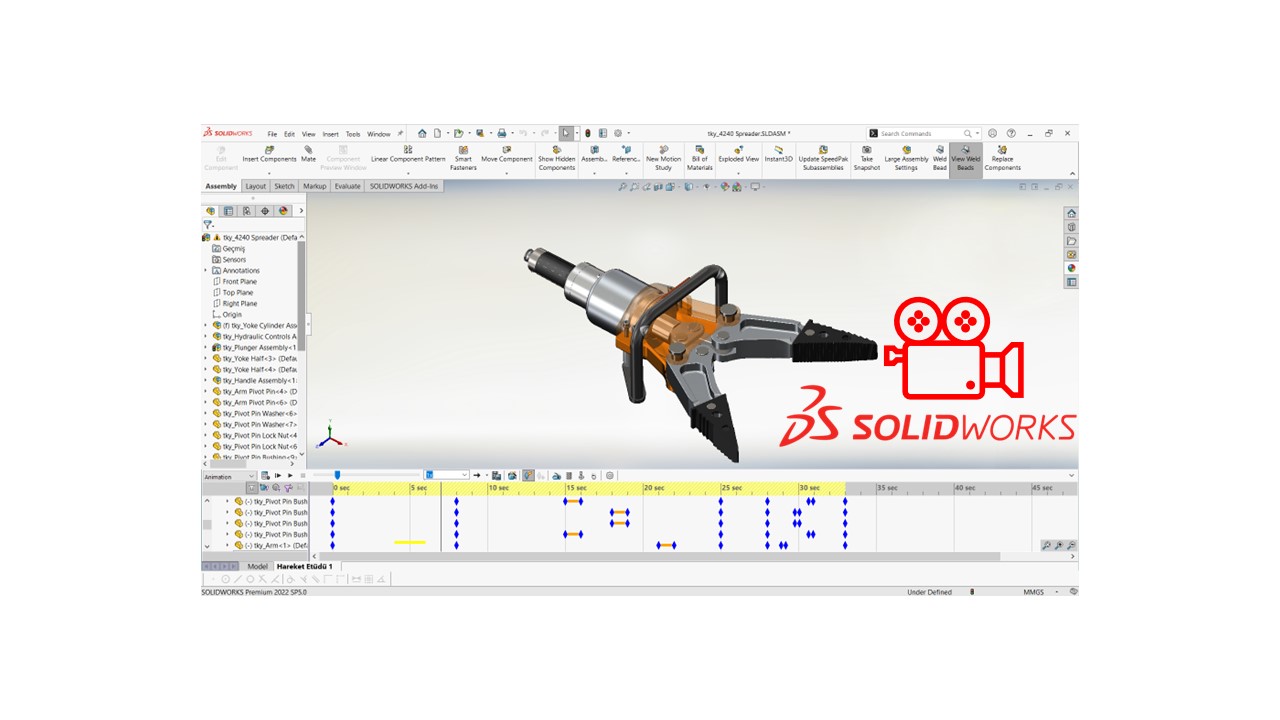This screenshot has width=1280, height=720.
Task: Click the user login icon in the title bar
Action: click(x=992, y=133)
